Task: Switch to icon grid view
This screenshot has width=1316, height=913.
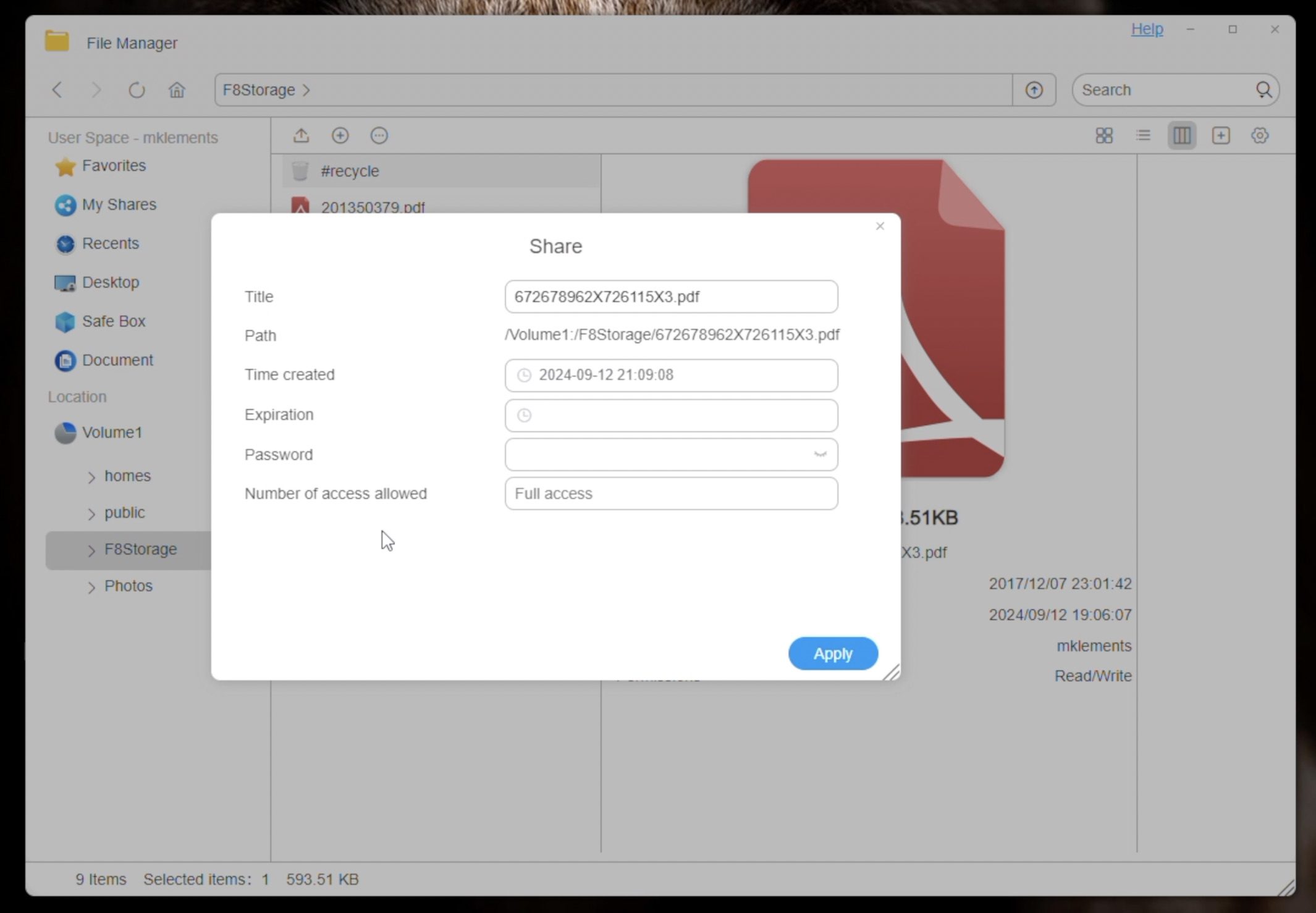Action: (1103, 135)
